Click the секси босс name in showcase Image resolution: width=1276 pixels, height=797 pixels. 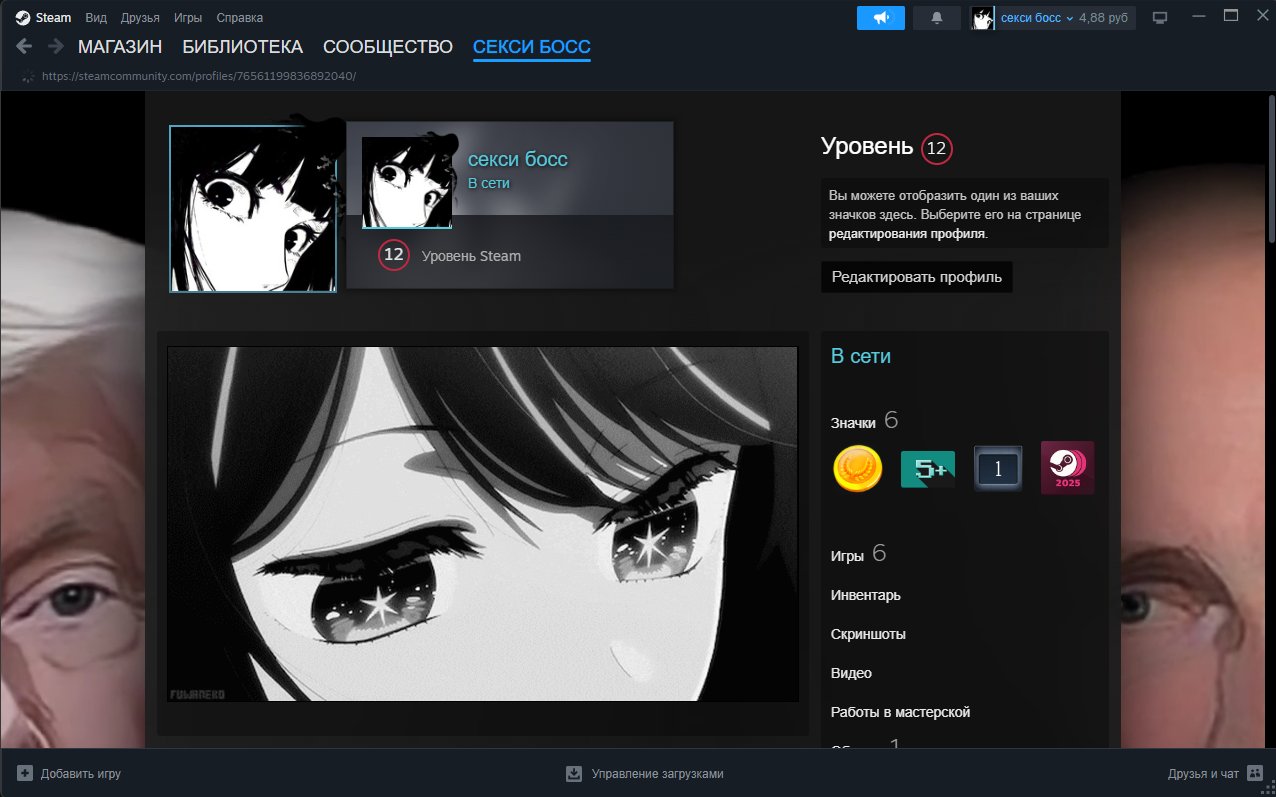518,160
